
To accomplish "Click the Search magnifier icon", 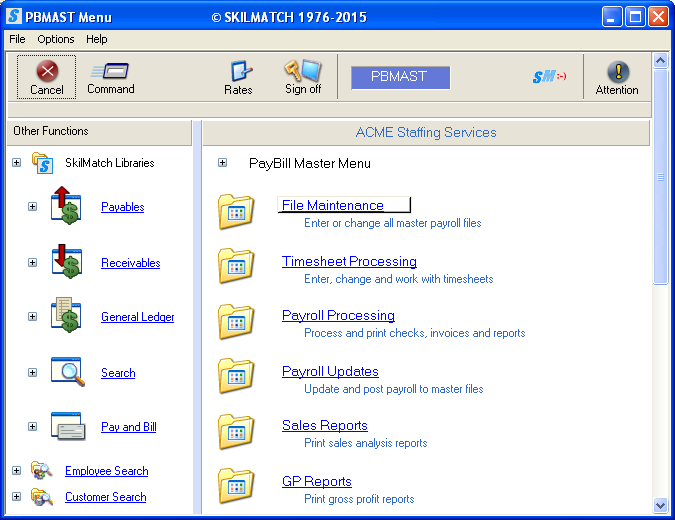I will pyautogui.click(x=68, y=371).
